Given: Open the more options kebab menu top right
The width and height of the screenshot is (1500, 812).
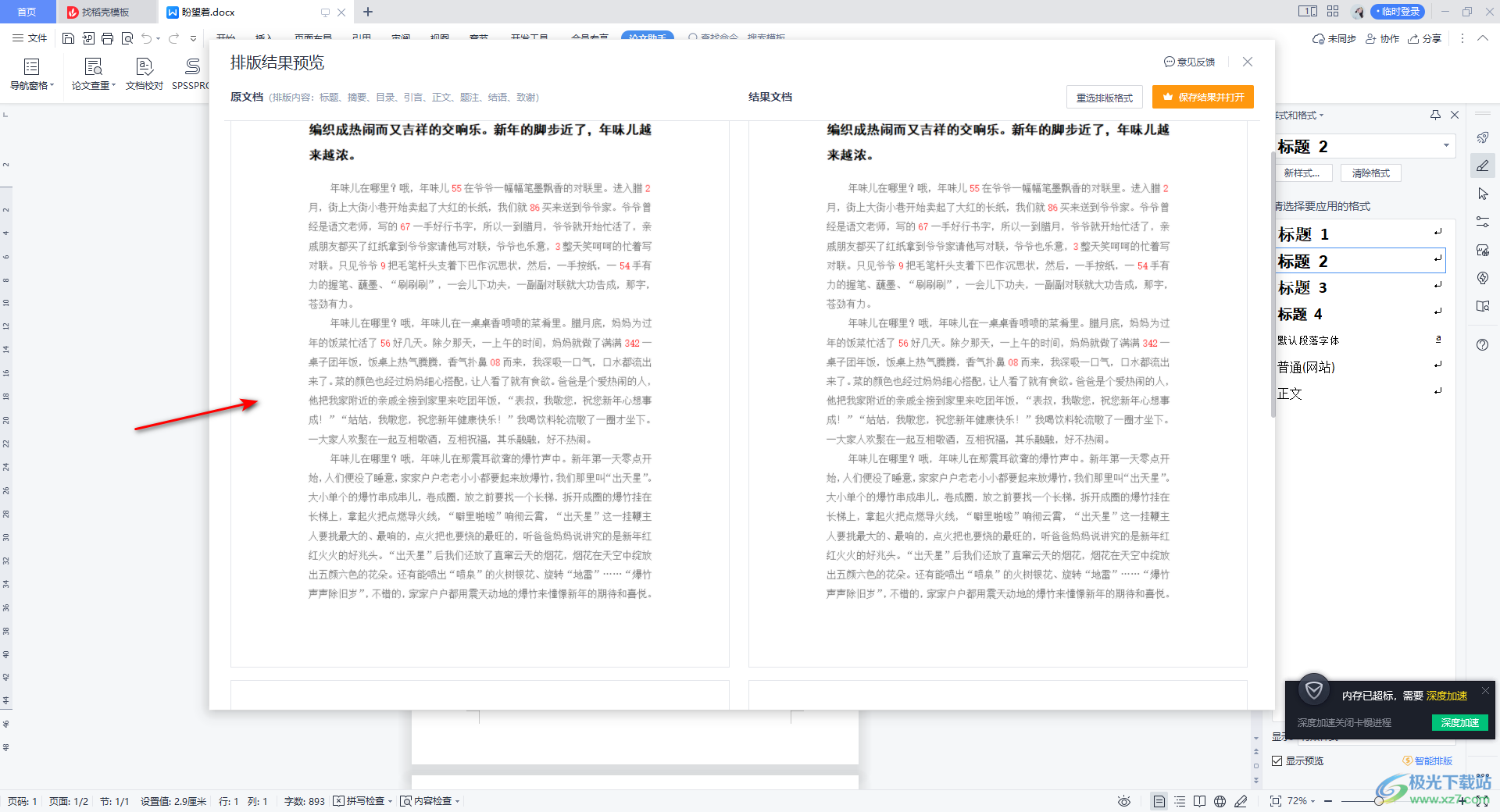Looking at the screenshot, I should point(1462,38).
